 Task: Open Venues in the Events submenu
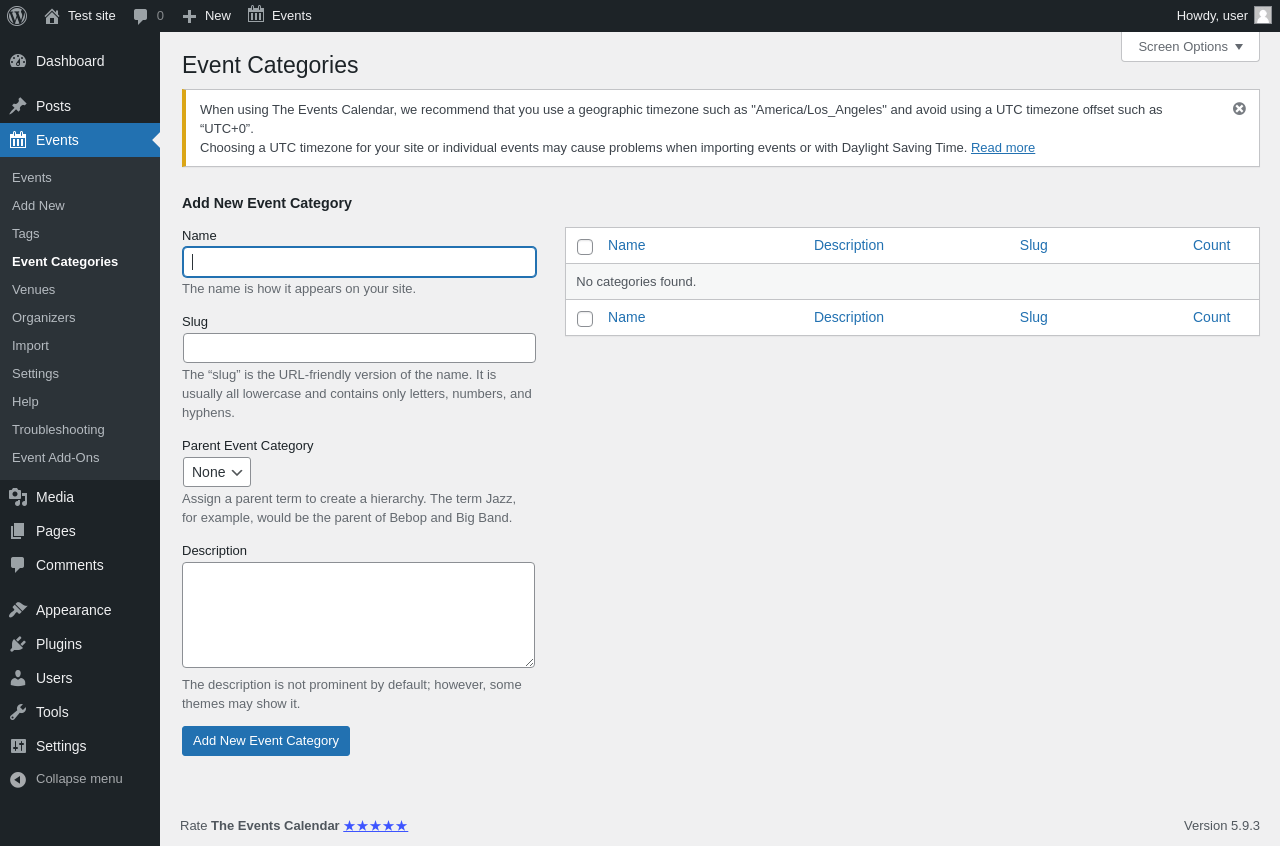34,289
